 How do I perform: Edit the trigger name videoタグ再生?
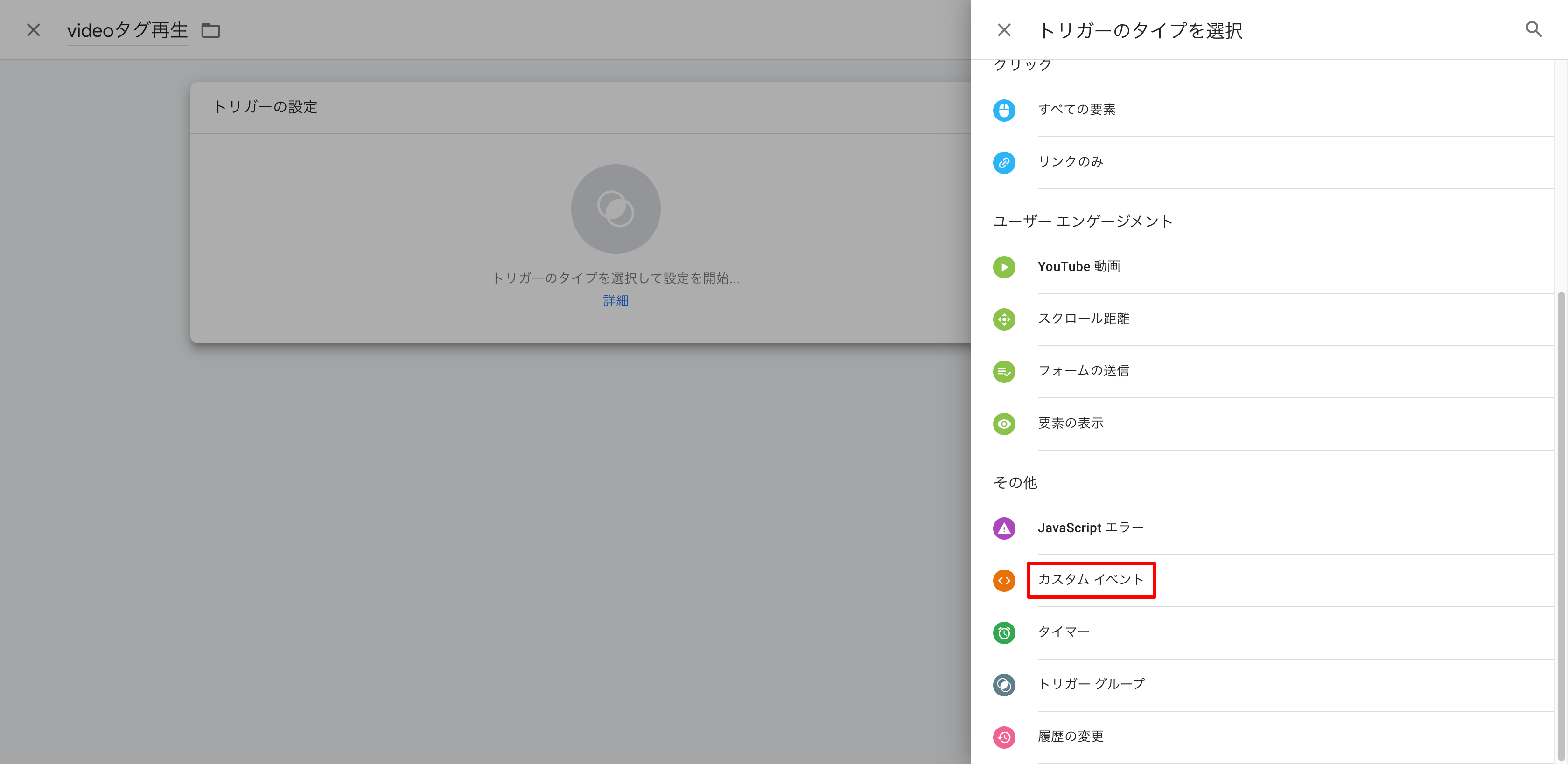pos(127,30)
